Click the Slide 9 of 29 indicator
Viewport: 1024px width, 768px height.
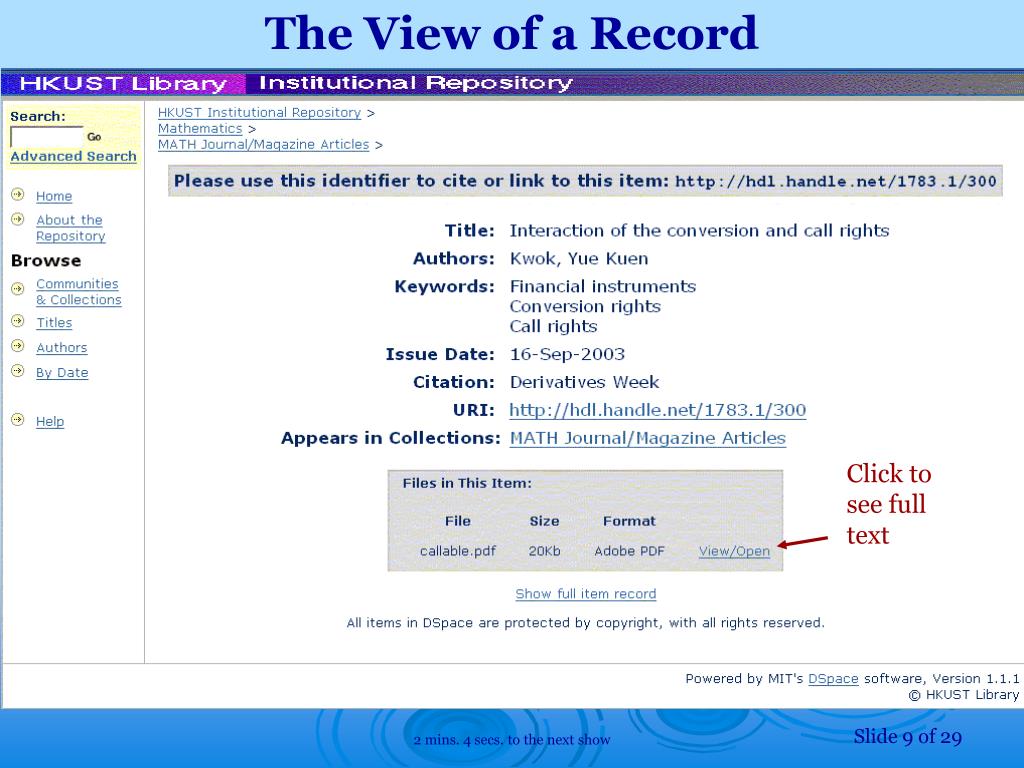[x=908, y=737]
